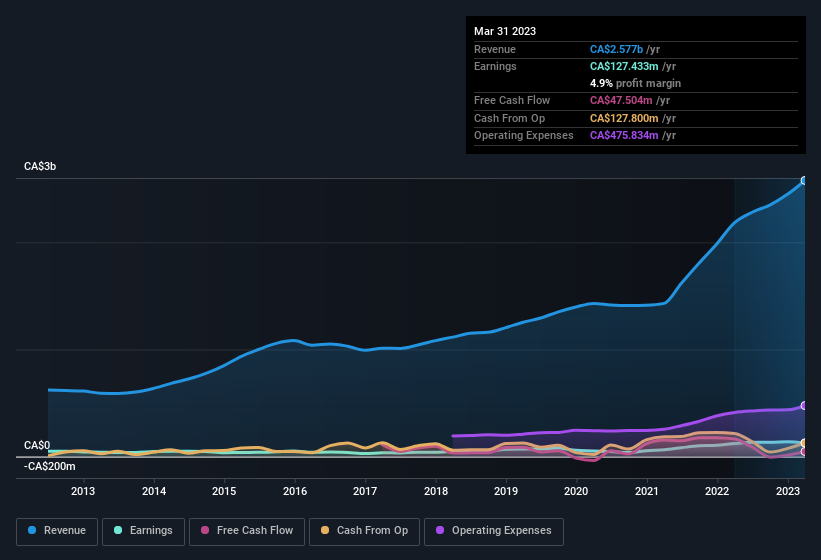
Task: Click the 2022 x-axis label
Action: 717,491
